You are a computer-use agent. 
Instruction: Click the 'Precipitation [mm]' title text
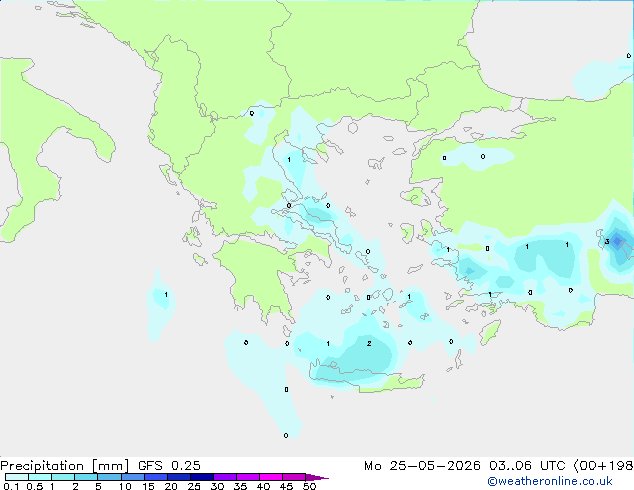[x=64, y=466]
